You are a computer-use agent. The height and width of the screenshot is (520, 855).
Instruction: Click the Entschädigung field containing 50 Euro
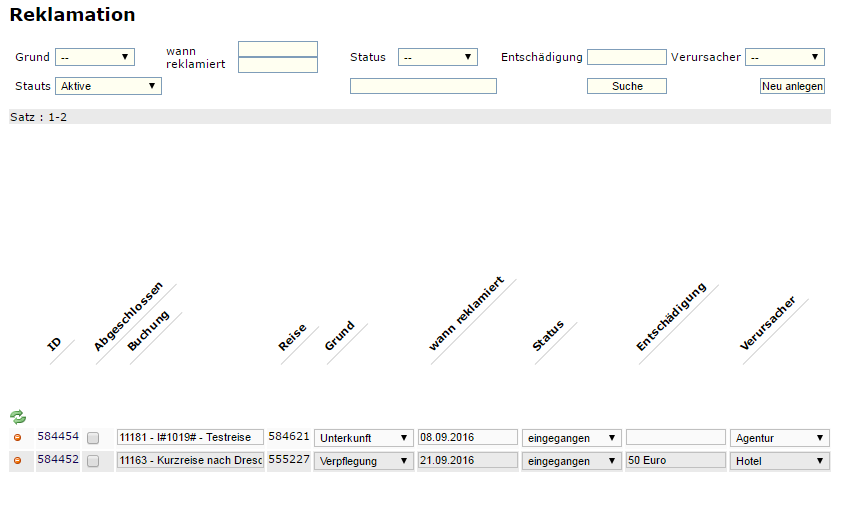pyautogui.click(x=675, y=461)
